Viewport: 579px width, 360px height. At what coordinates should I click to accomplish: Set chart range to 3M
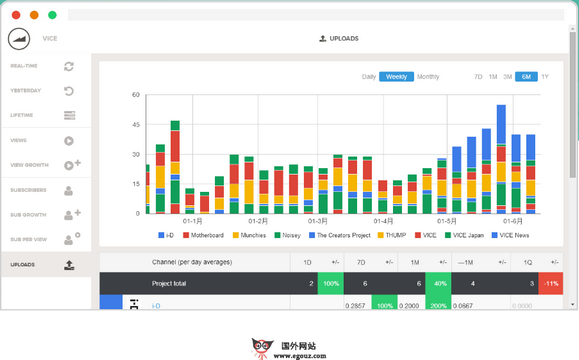coord(508,77)
